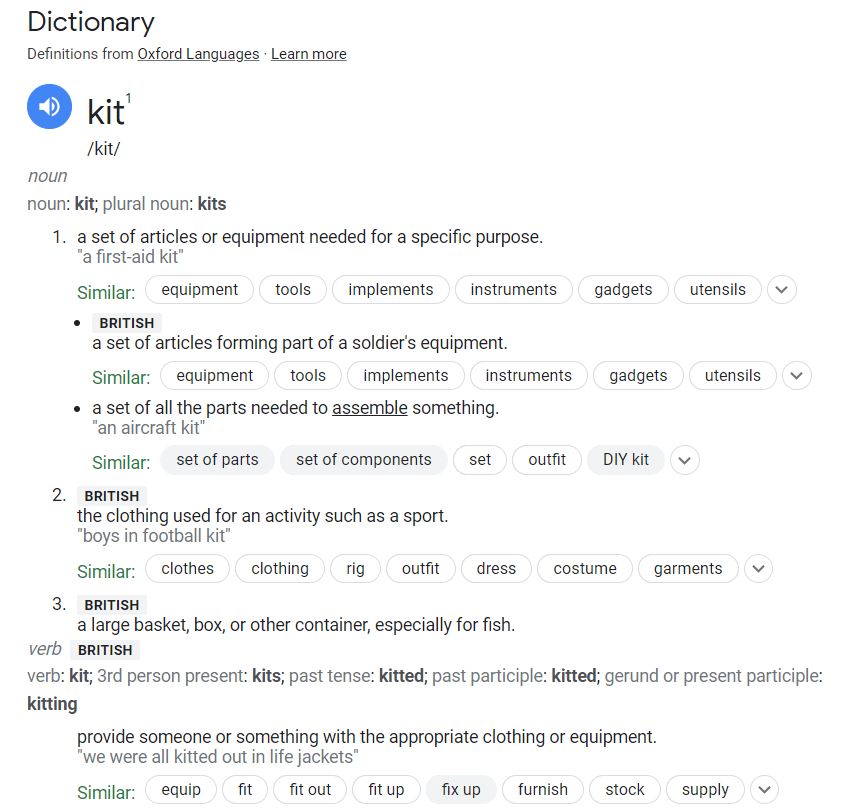This screenshot has height=809, width=858.
Task: Click the 'furnish' synonym chip
Action: pyautogui.click(x=543, y=789)
